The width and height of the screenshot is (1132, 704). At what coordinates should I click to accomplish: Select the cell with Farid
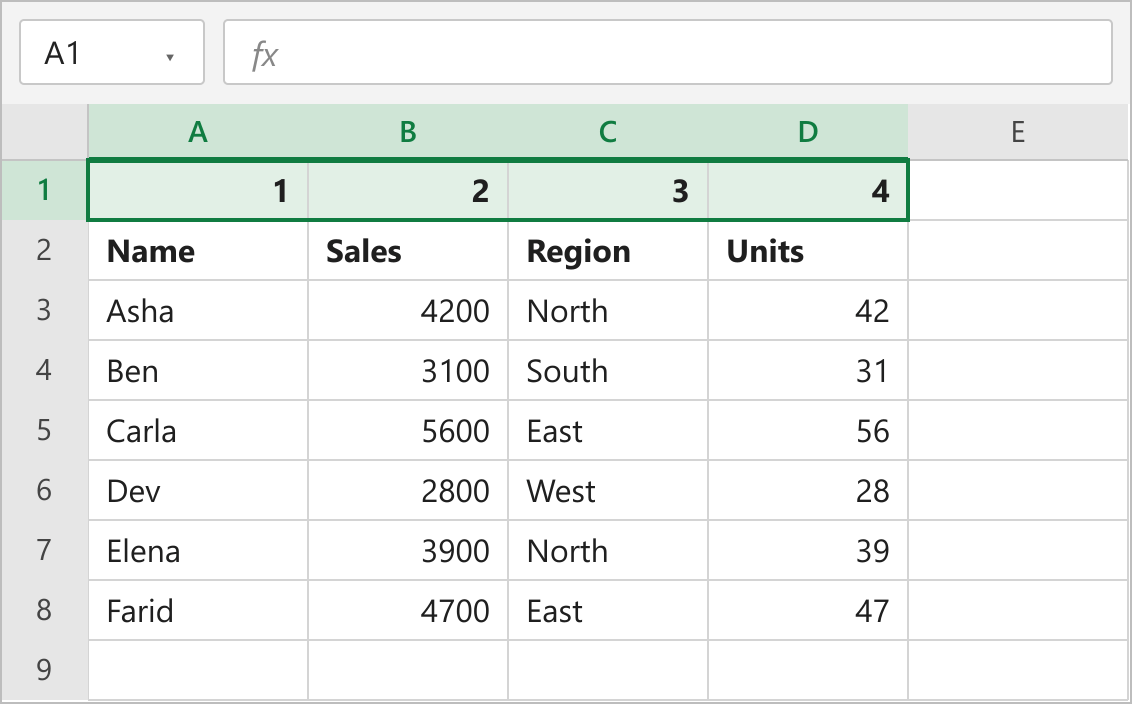click(198, 609)
